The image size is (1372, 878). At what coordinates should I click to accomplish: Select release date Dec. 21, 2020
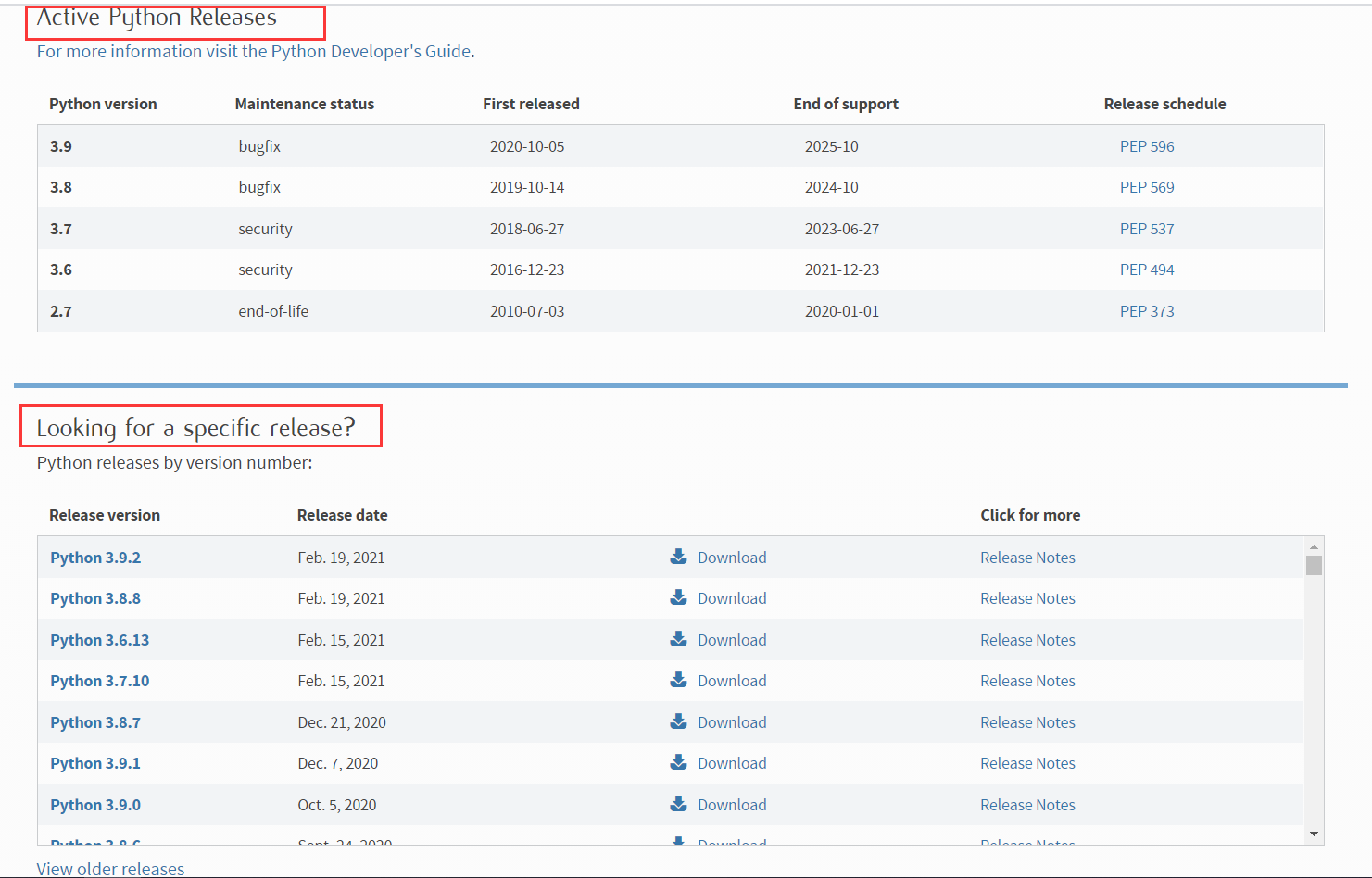pyautogui.click(x=342, y=722)
